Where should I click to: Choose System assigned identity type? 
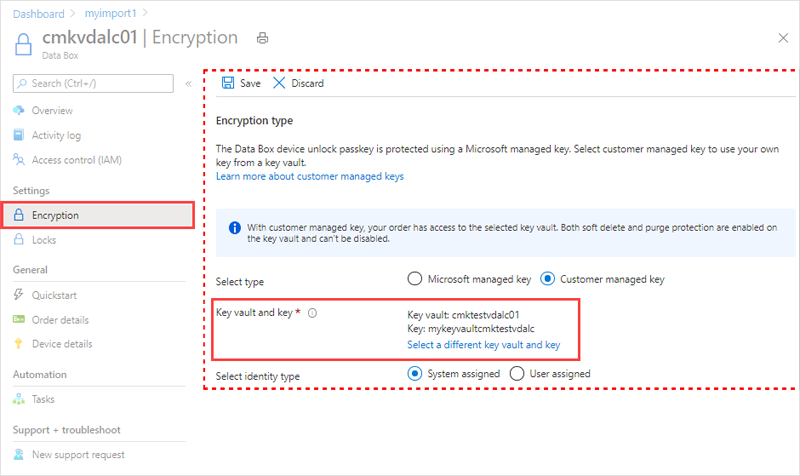pos(415,373)
